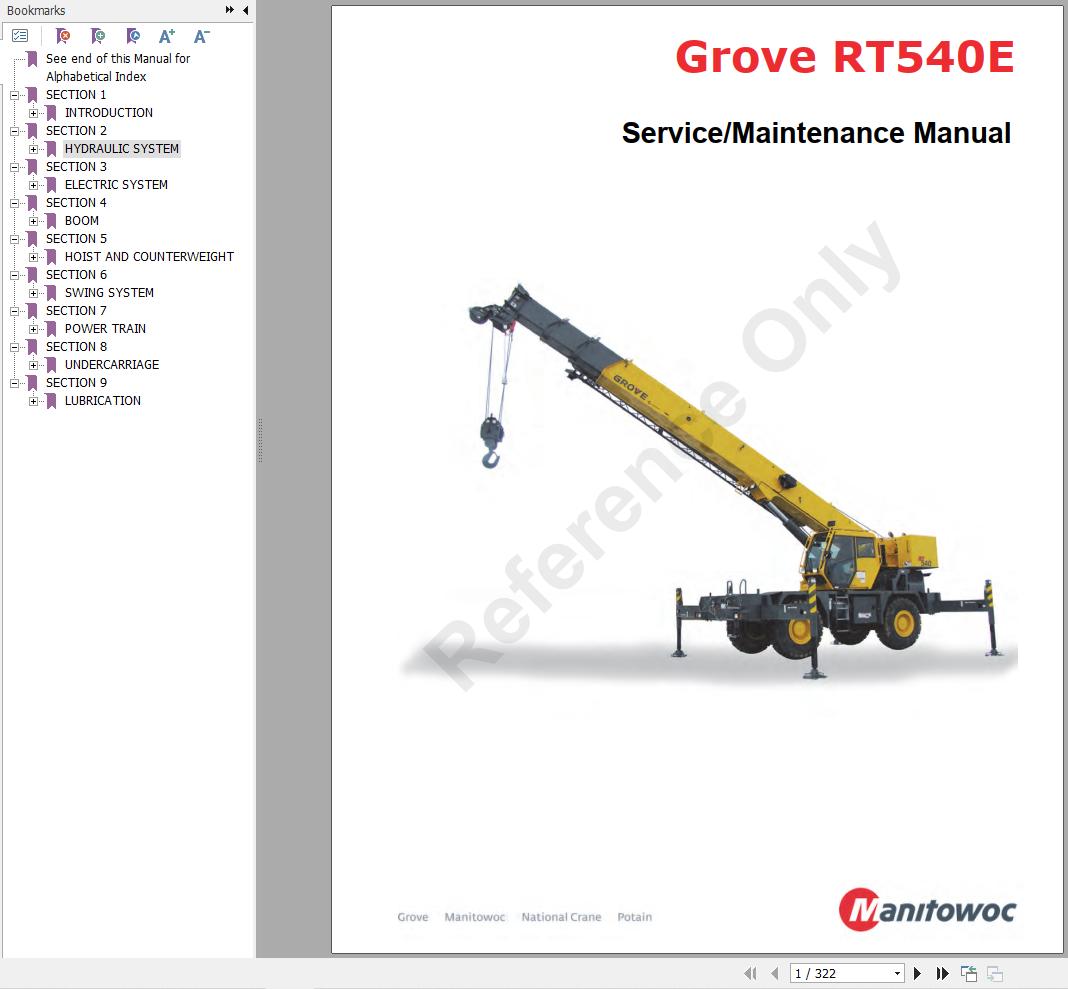Viewport: 1068px width, 989px height.
Task: Click the double-arrow Bookmarks panel button
Action: [230, 10]
